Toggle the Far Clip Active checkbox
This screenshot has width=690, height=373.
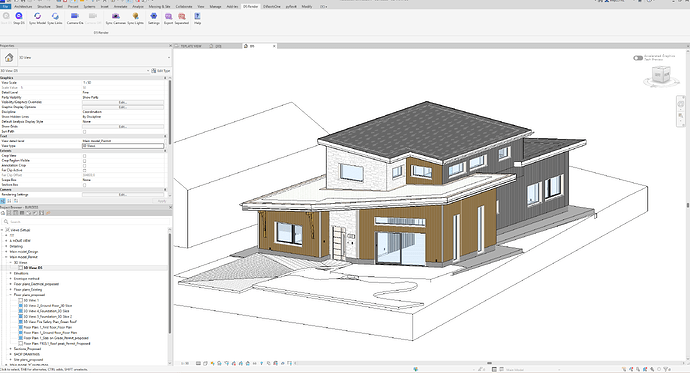tap(84, 170)
